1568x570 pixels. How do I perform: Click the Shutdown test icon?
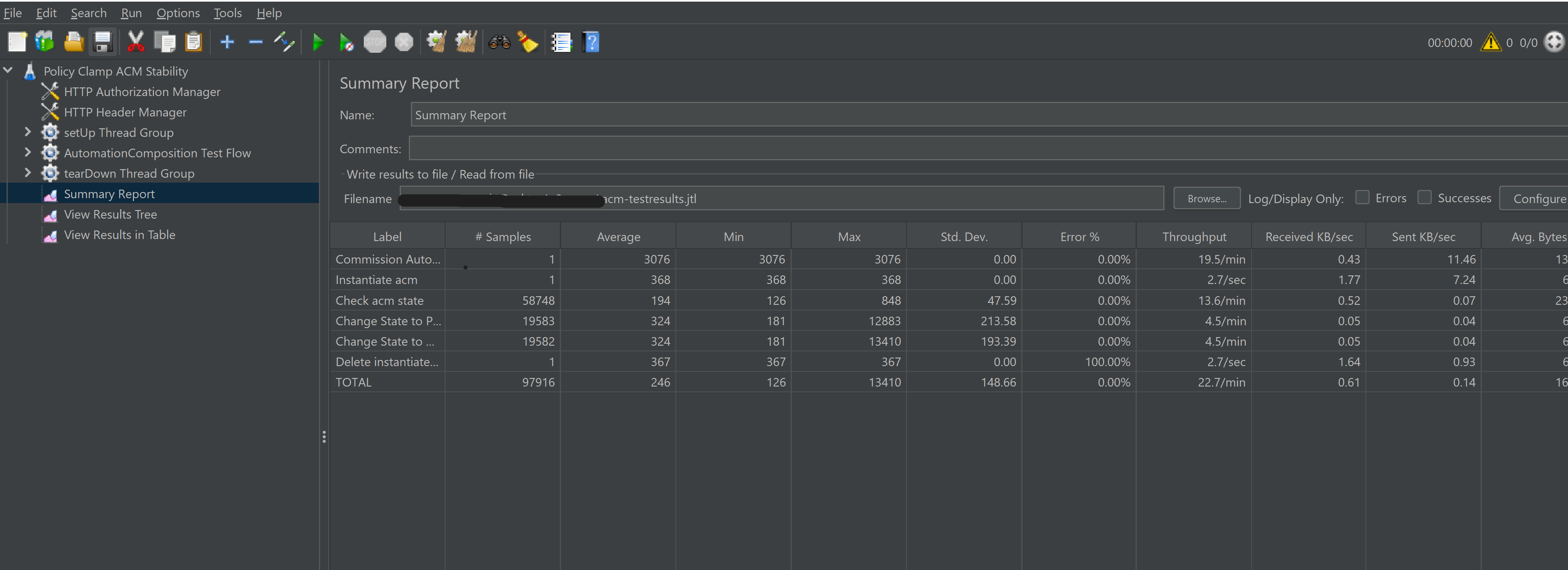click(x=403, y=42)
